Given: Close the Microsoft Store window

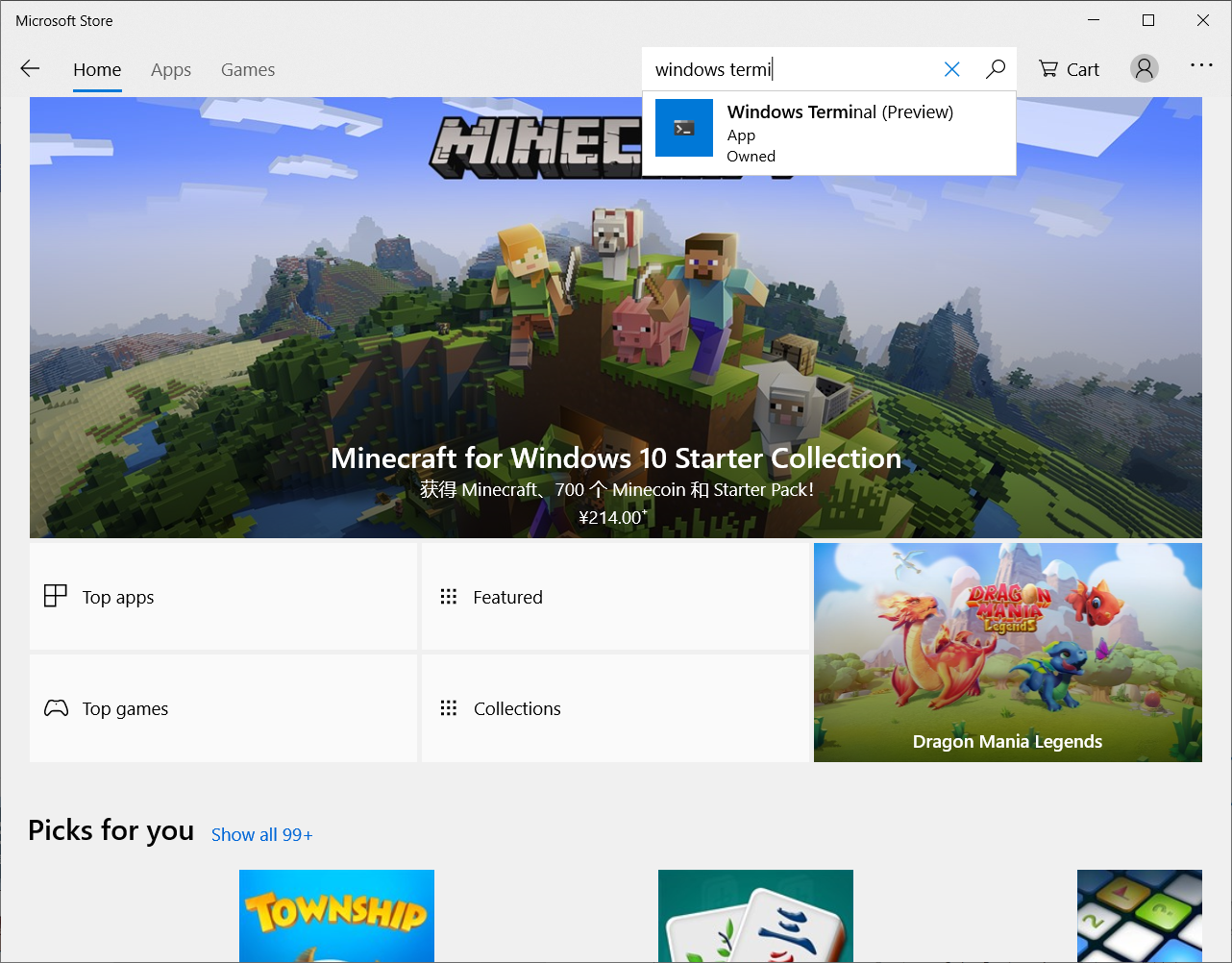Looking at the screenshot, I should [1203, 20].
